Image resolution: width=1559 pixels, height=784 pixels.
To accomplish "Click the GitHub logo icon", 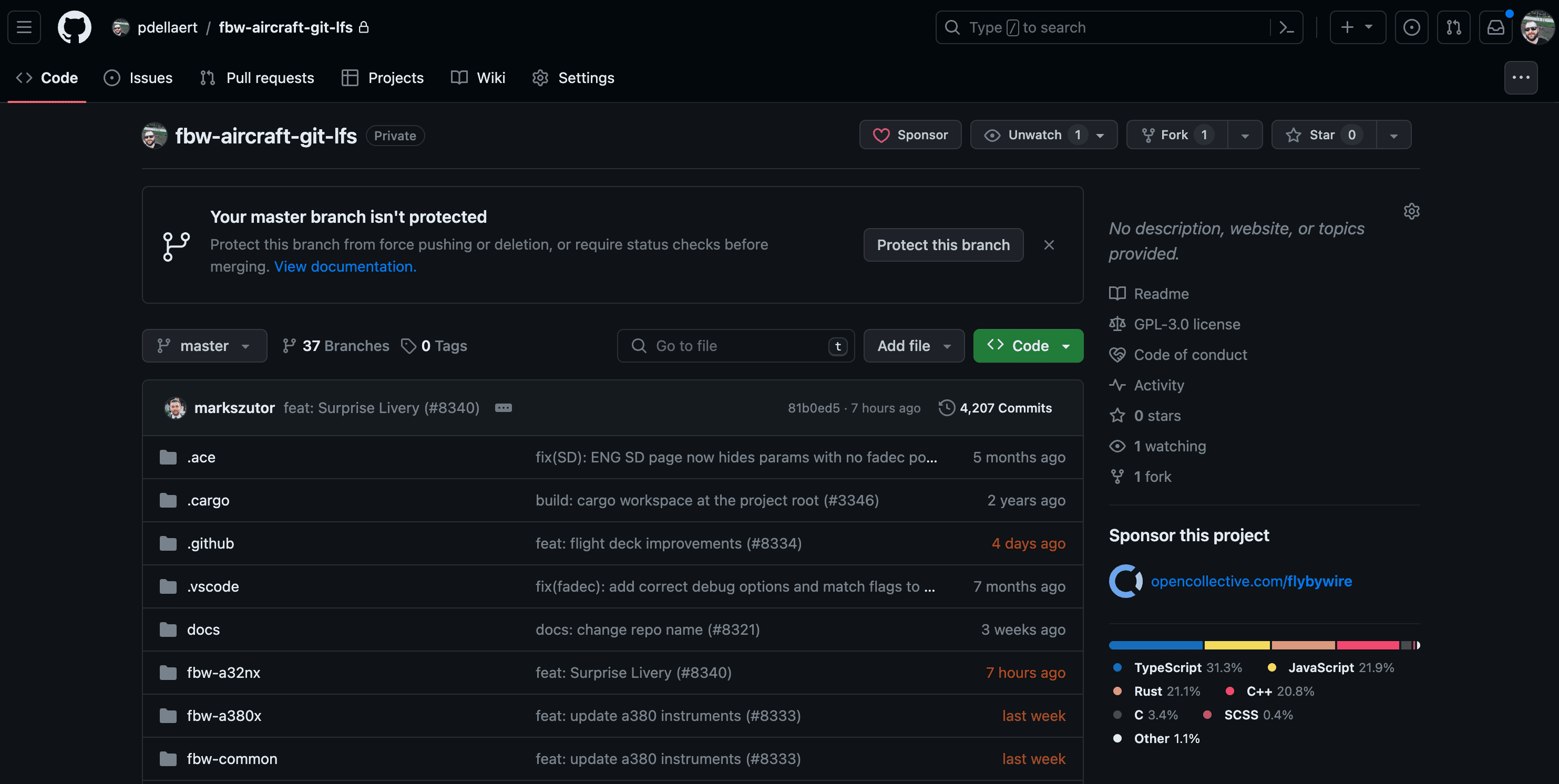I will pos(74,27).
